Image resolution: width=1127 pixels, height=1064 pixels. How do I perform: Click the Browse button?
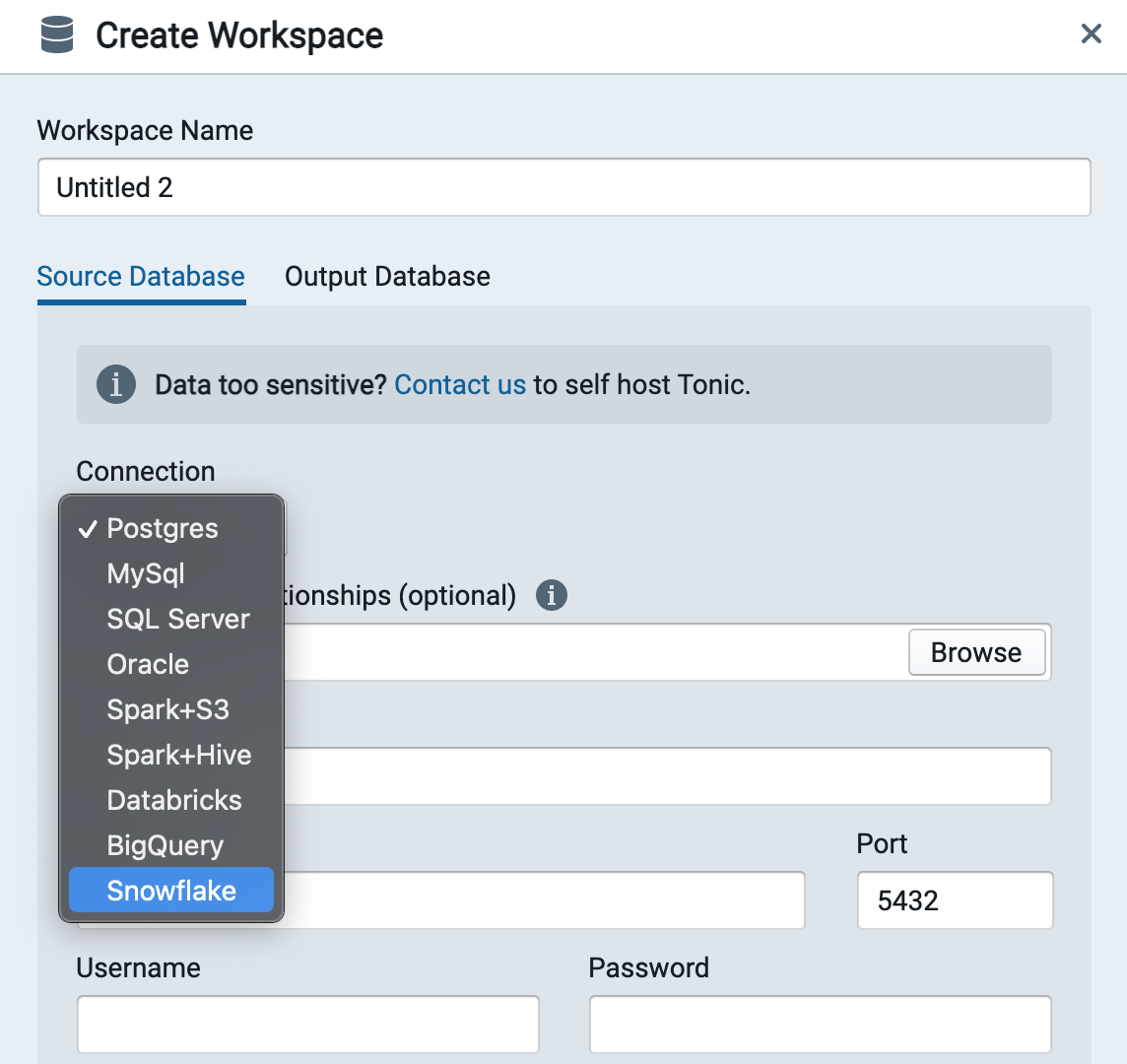[977, 652]
